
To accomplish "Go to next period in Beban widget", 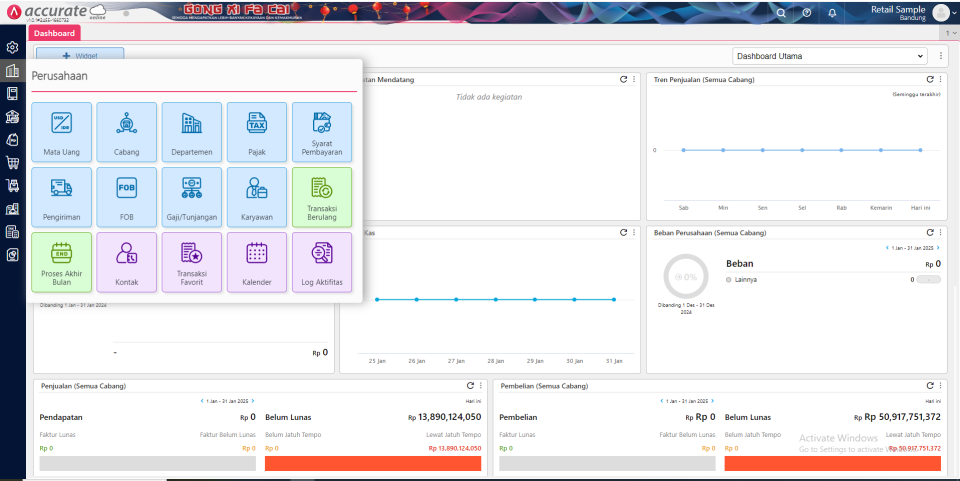I will pos(938,248).
